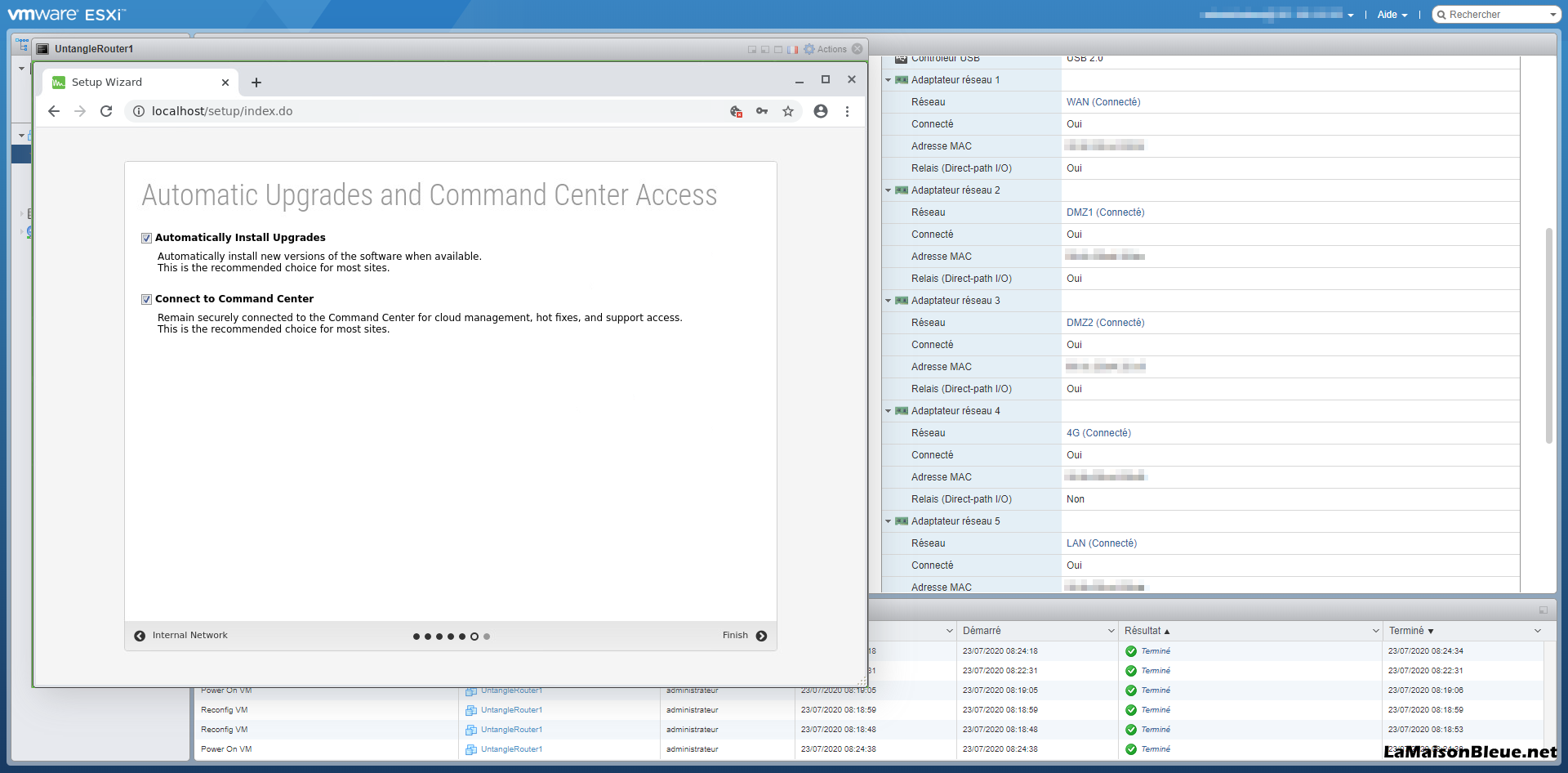Sort tasks by the Terminé column
Screen dimensions: 1568x773
pos(1406,631)
